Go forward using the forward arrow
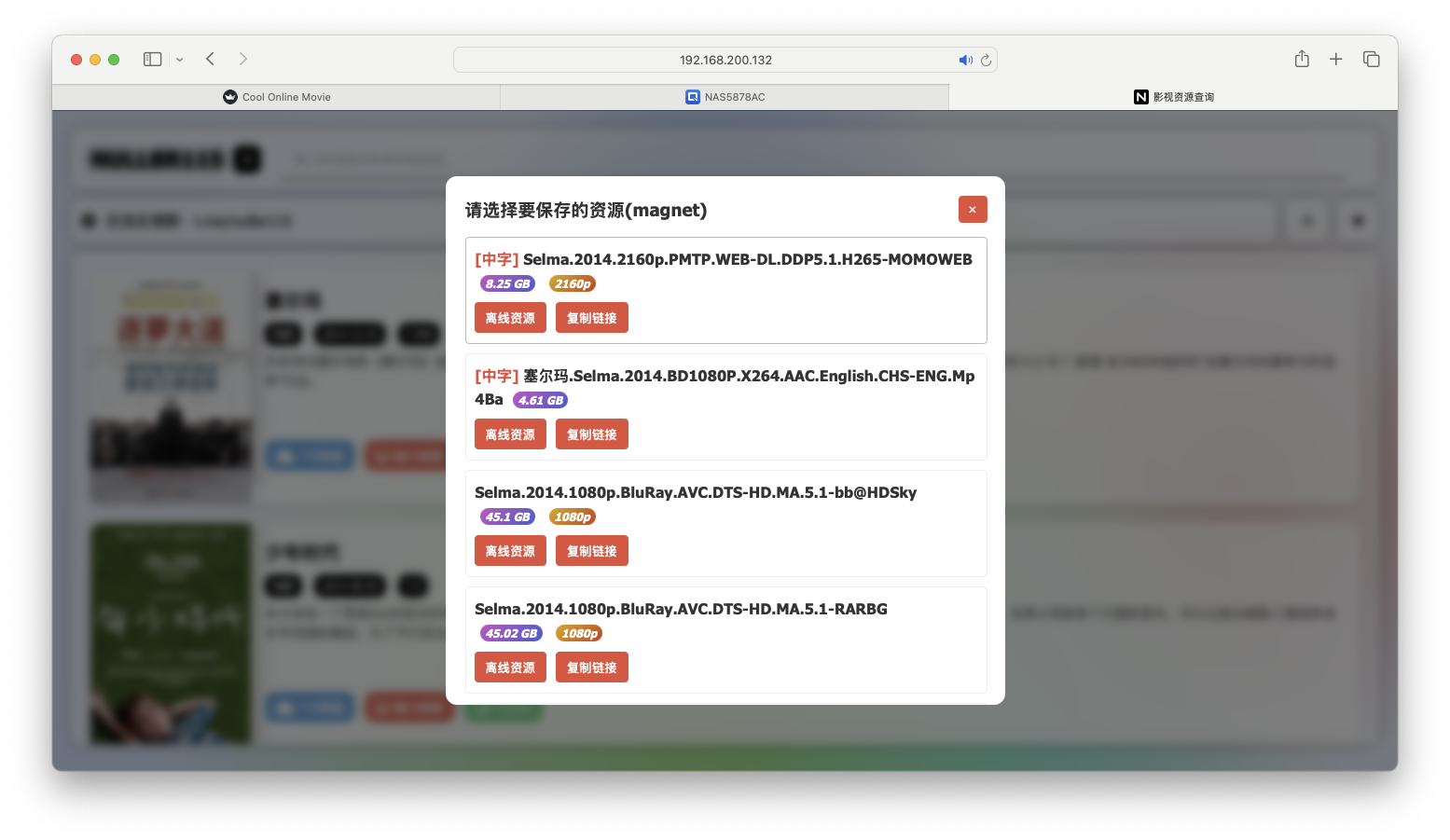Image resolution: width=1450 pixels, height=840 pixels. [x=242, y=59]
